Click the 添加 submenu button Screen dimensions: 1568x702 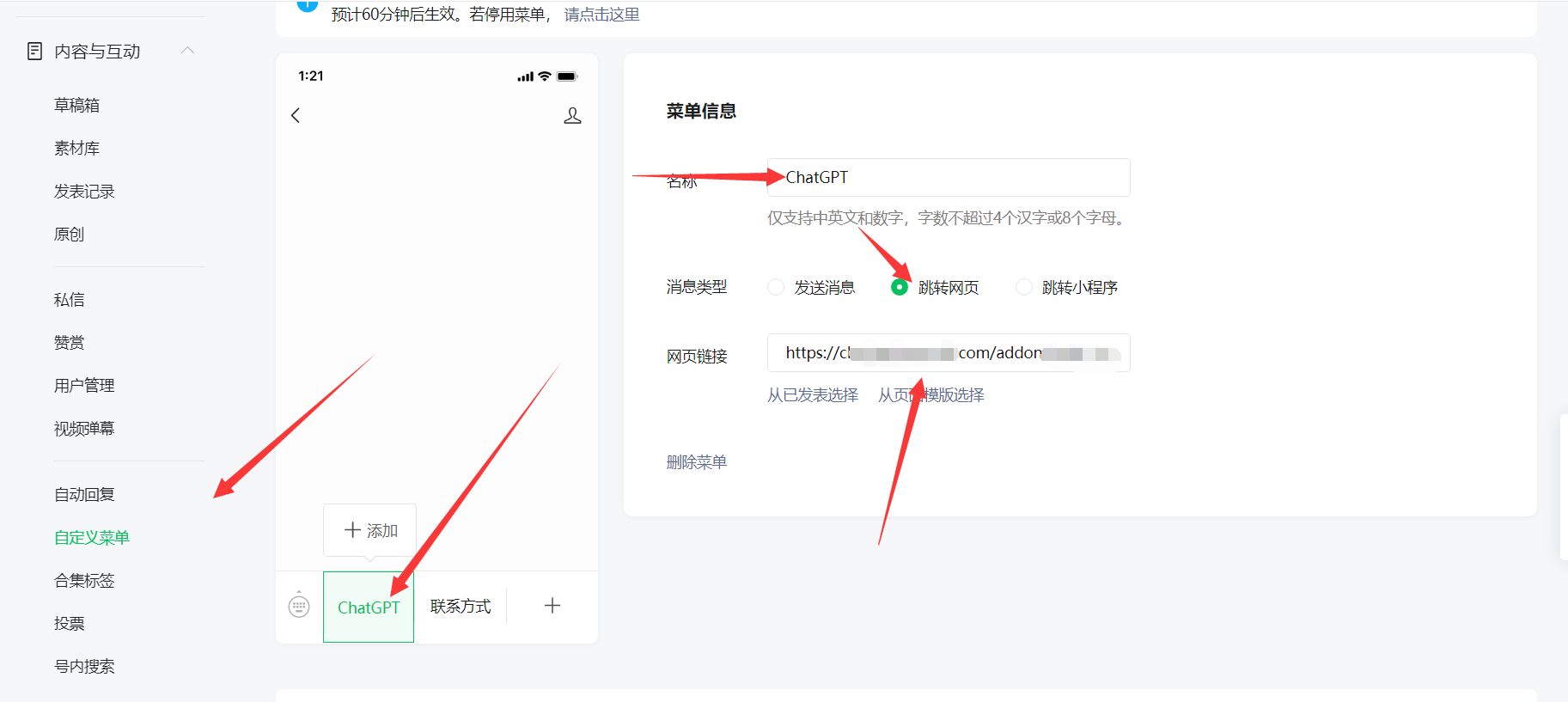370,530
